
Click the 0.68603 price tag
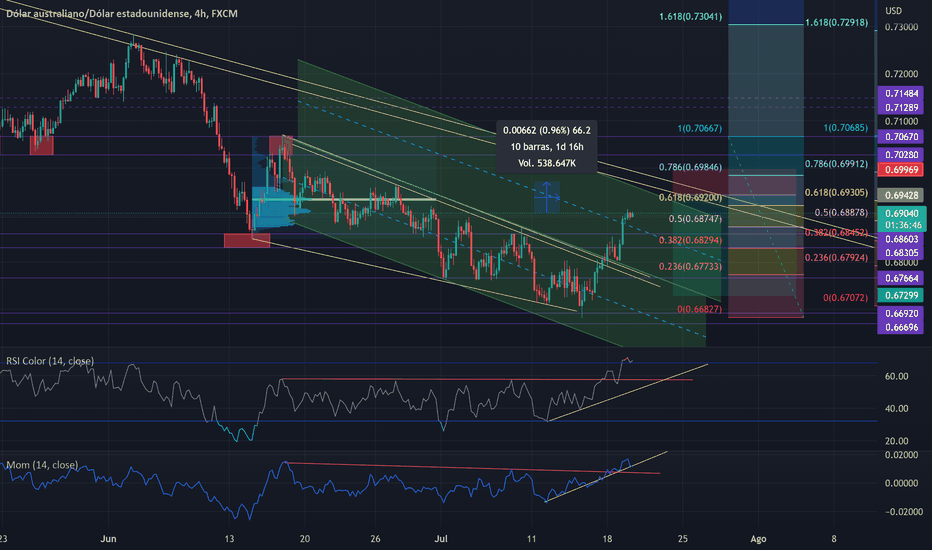pos(900,239)
